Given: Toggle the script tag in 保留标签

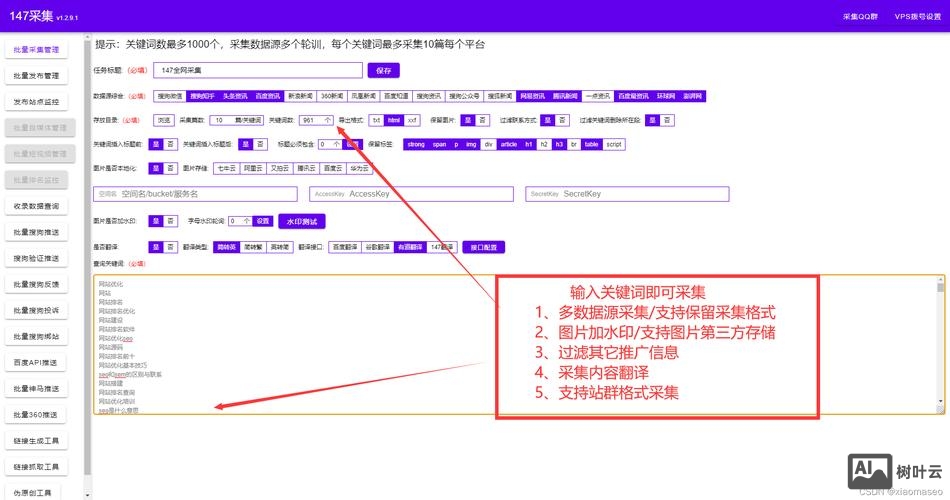Looking at the screenshot, I should (614, 144).
